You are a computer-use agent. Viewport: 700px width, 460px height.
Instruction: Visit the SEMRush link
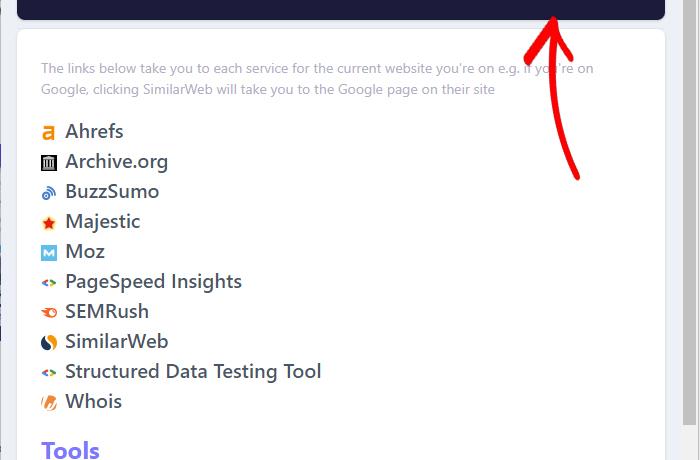click(x=106, y=311)
